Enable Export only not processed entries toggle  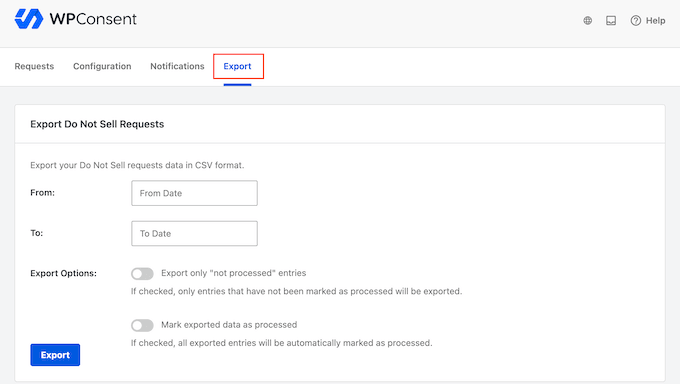tap(142, 273)
